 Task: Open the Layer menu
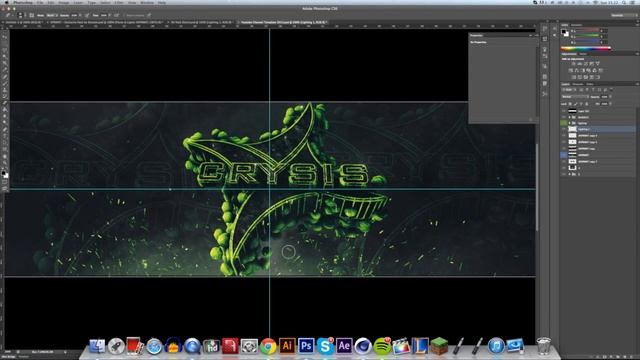pos(78,2)
